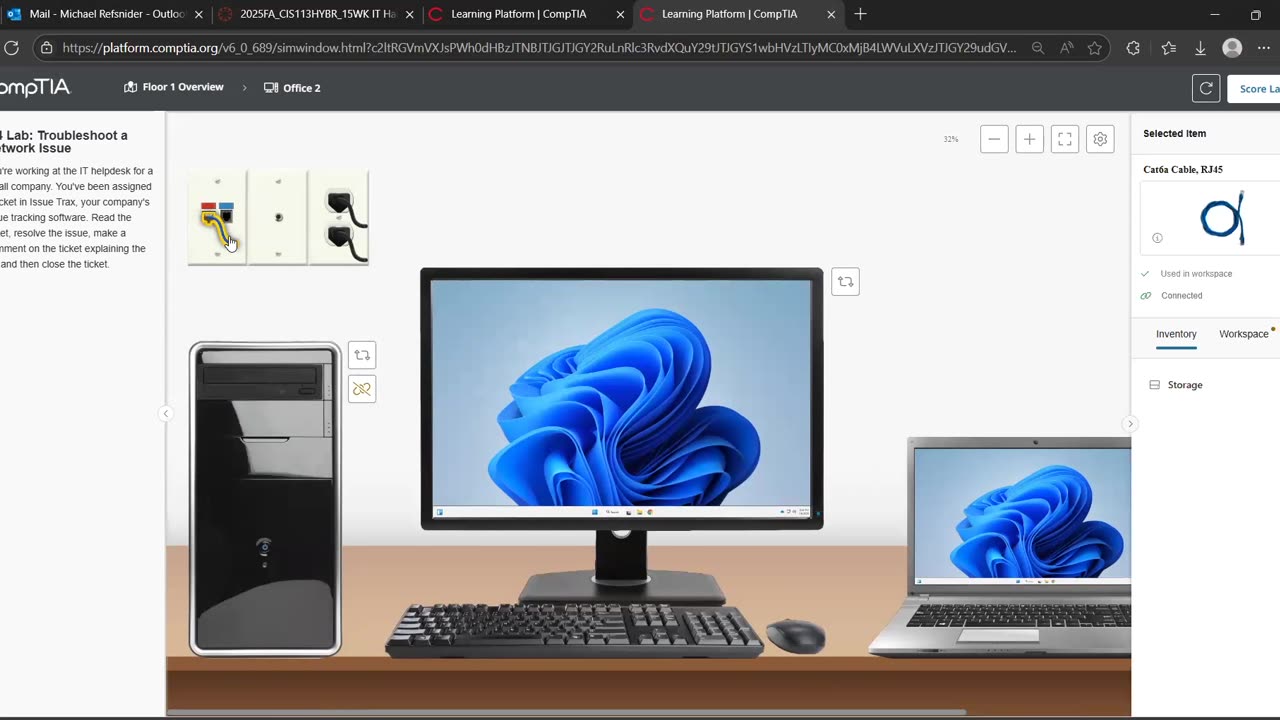Open the browser Downloads icon

pos(1201,48)
